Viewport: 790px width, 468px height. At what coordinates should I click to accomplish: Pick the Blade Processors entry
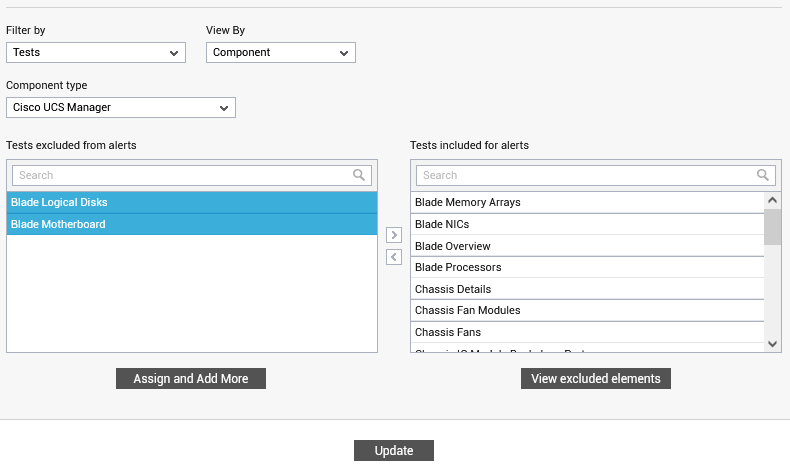[x=587, y=268]
